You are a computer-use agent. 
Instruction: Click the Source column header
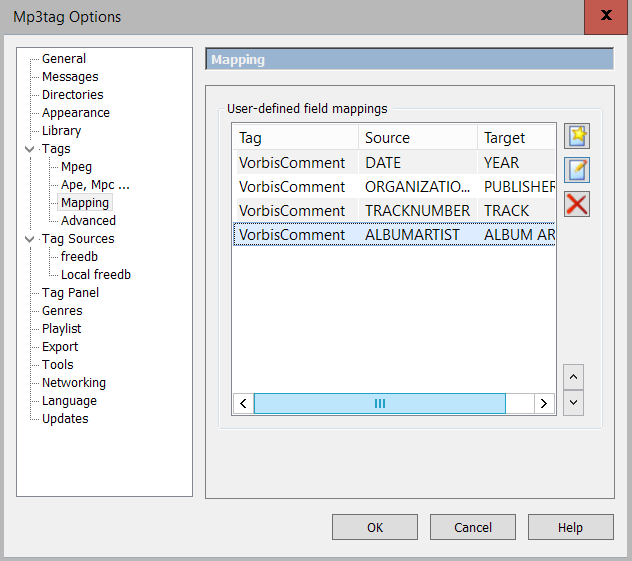418,138
